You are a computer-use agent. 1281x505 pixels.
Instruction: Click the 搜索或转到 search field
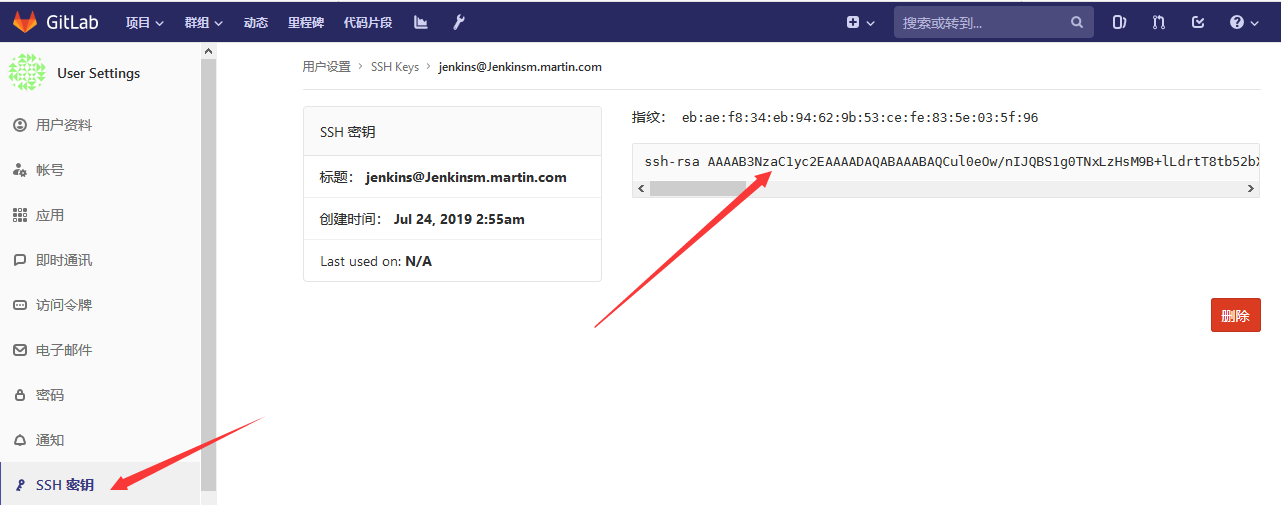(x=980, y=22)
